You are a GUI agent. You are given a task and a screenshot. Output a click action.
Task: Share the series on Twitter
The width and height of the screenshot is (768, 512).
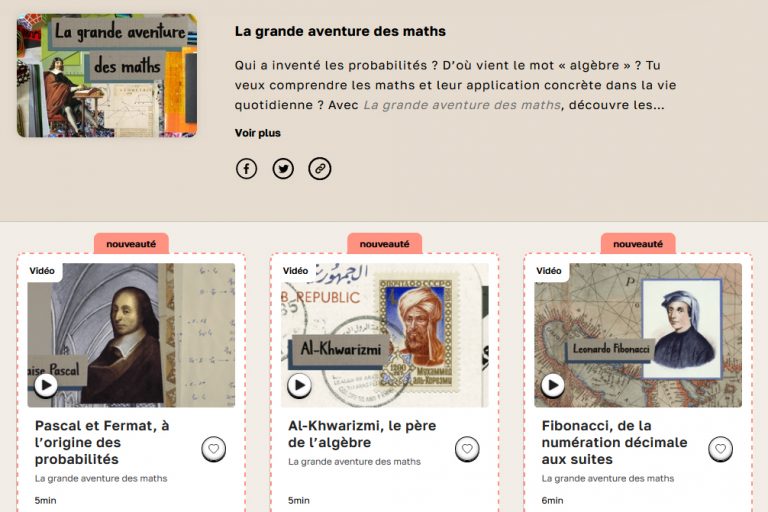[x=283, y=169]
